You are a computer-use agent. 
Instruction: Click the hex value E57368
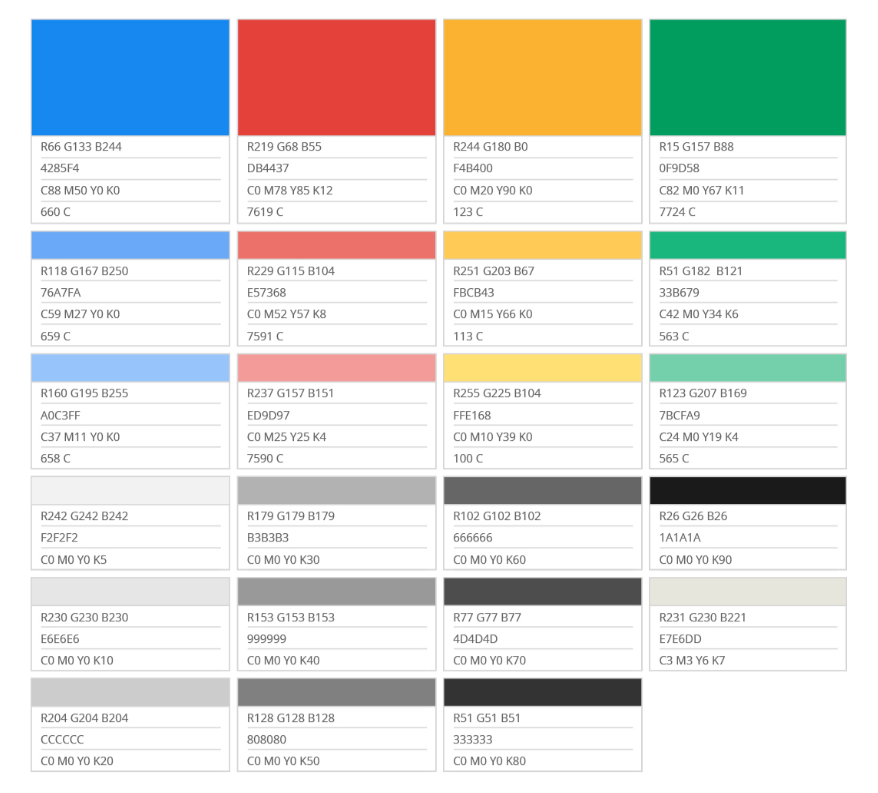pos(267,292)
